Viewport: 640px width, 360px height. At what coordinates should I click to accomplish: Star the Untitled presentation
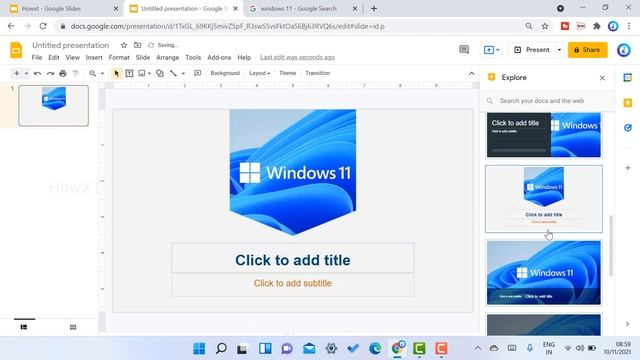[x=124, y=45]
